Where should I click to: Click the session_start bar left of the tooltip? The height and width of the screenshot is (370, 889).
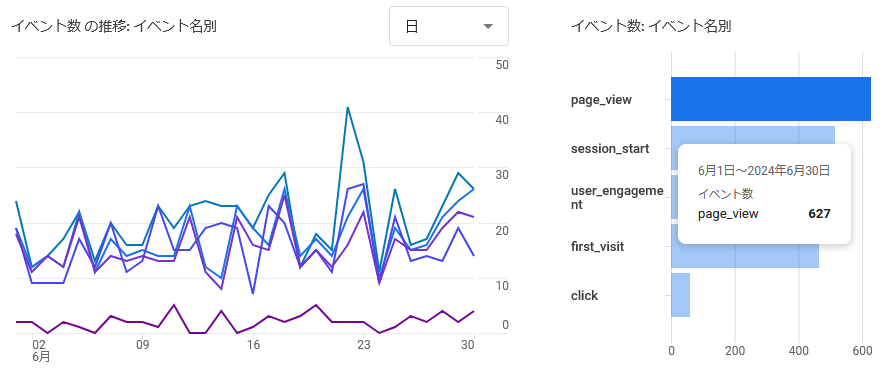[675, 148]
